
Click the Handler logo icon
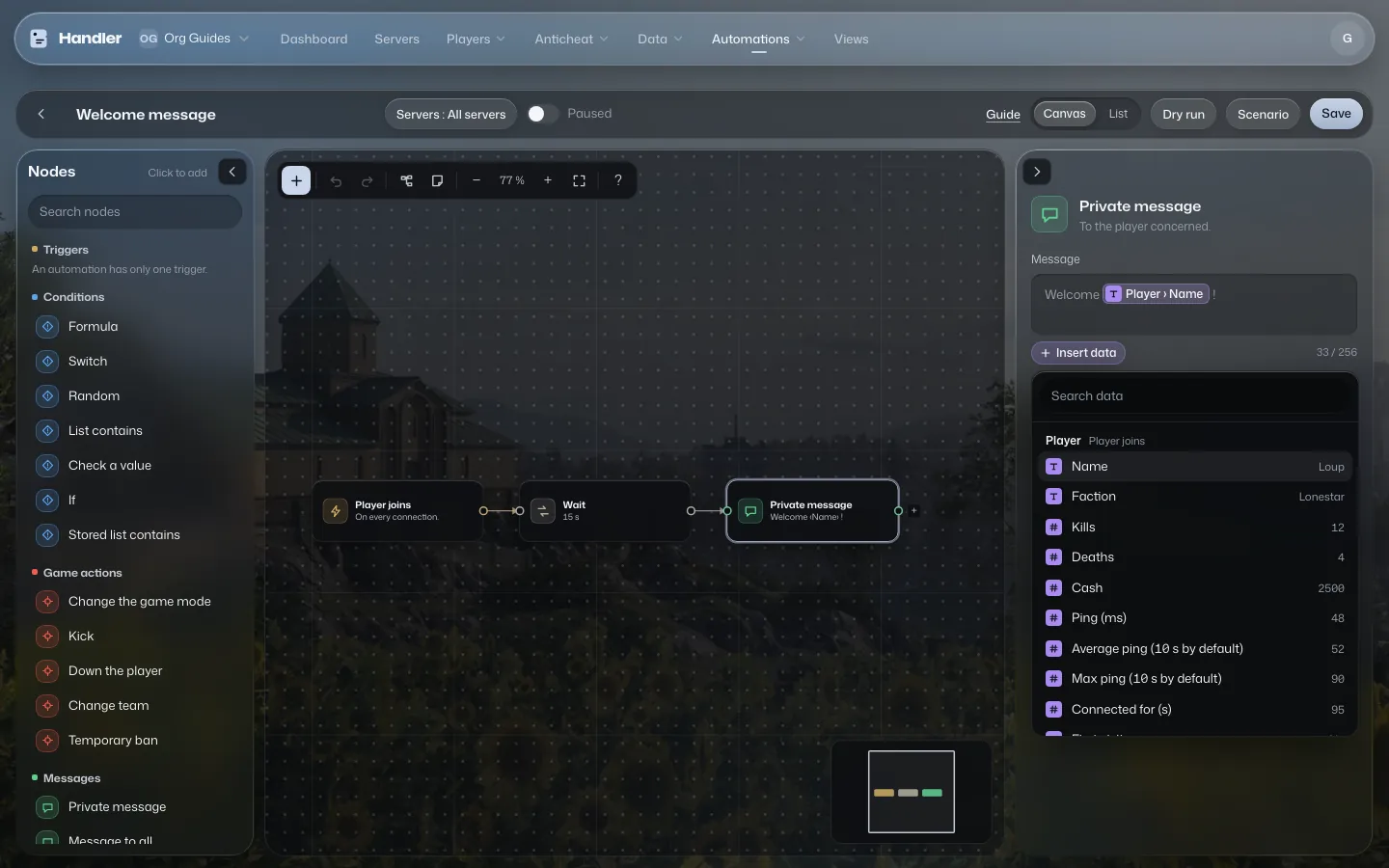tap(39, 39)
